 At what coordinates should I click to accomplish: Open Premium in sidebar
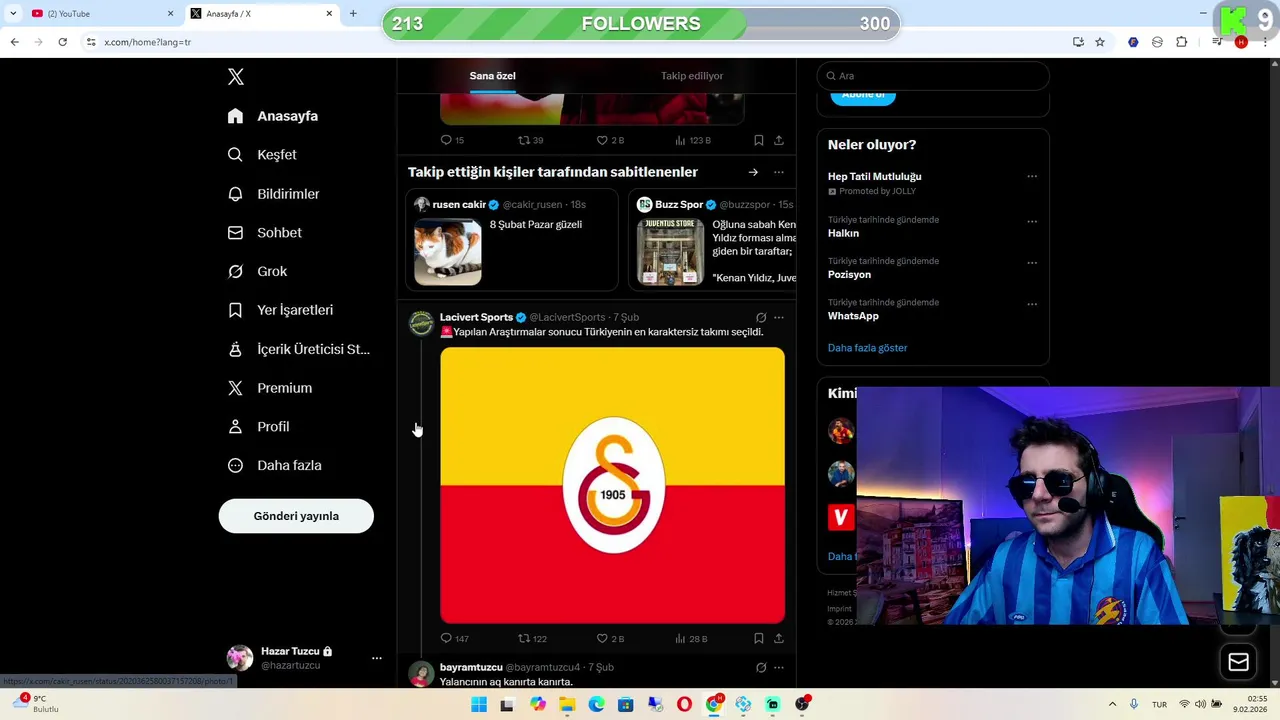point(269,388)
